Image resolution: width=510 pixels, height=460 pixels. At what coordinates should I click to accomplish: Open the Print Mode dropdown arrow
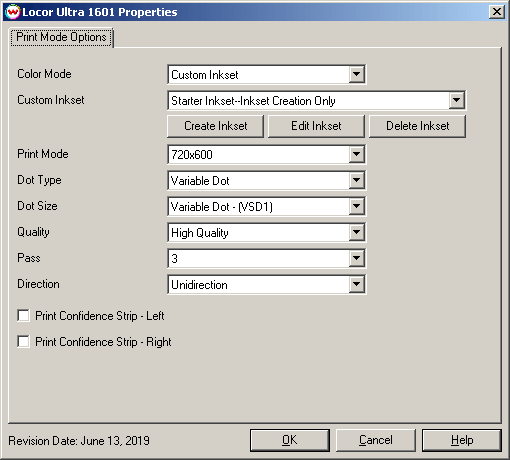click(x=356, y=154)
